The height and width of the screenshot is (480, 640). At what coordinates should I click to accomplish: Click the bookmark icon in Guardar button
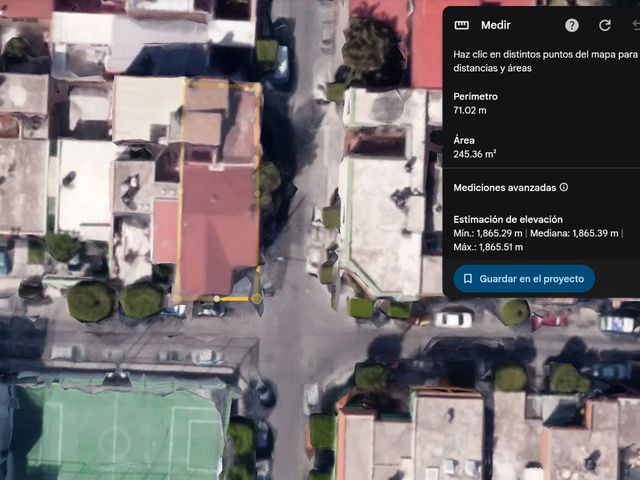click(x=468, y=279)
